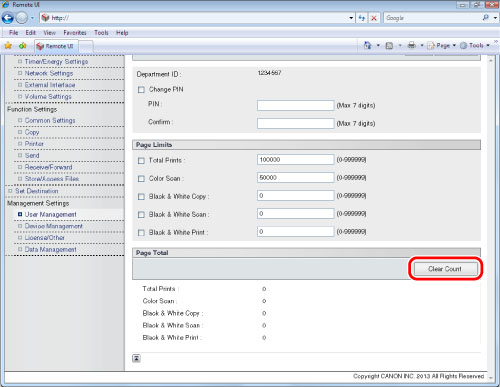Click the Clear Count button

(x=445, y=269)
